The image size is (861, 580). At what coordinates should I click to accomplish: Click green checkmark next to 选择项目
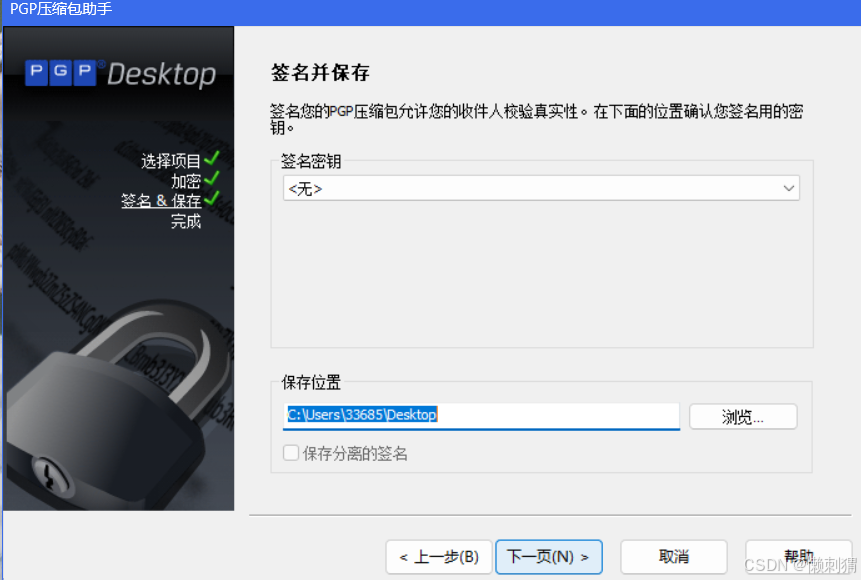[212, 159]
